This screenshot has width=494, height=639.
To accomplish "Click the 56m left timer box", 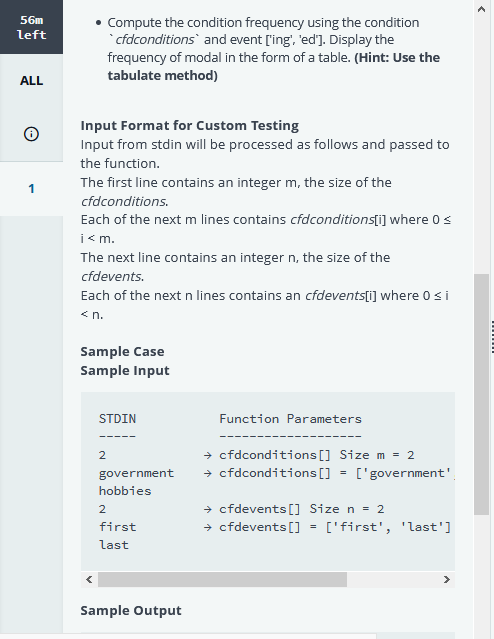I will coord(31,27).
